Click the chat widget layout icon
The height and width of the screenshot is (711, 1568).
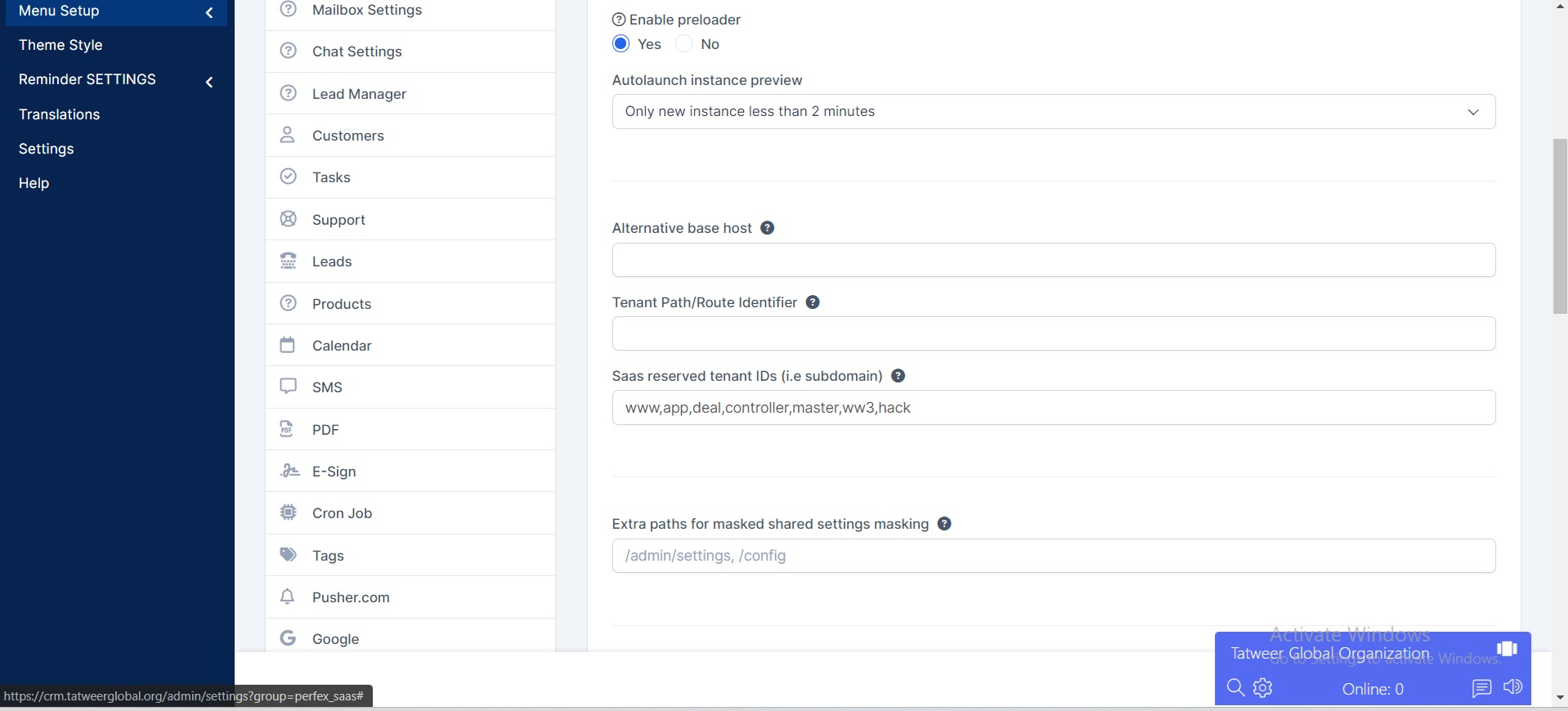[x=1507, y=649]
